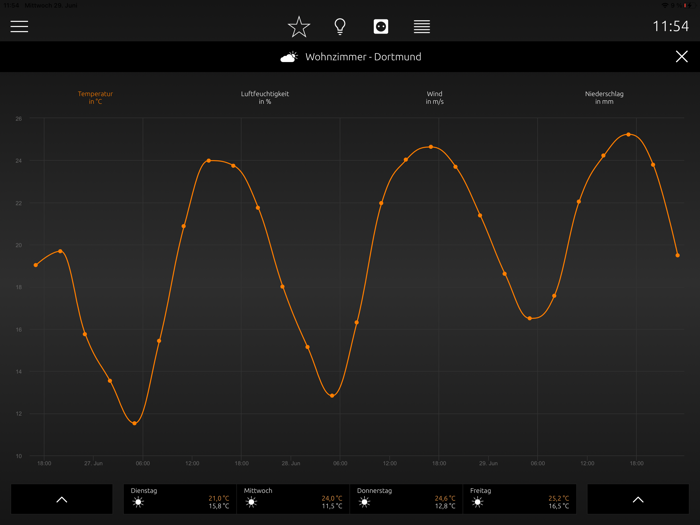Image resolution: width=700 pixels, height=525 pixels.
Task: Click the sun icon on Dienstag card
Action: pyautogui.click(x=138, y=503)
